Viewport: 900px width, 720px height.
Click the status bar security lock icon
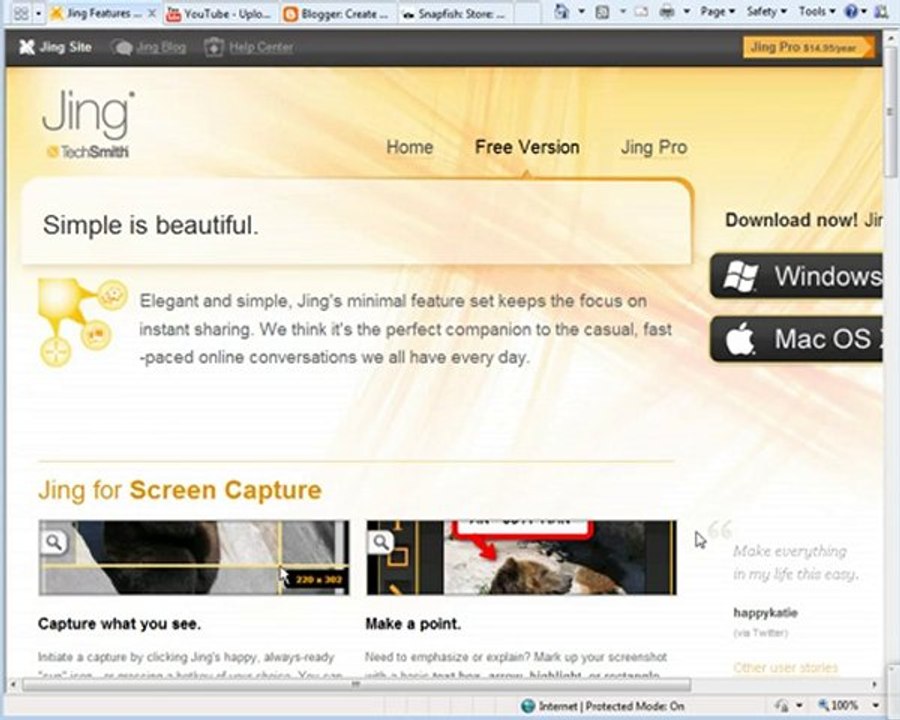(x=781, y=705)
